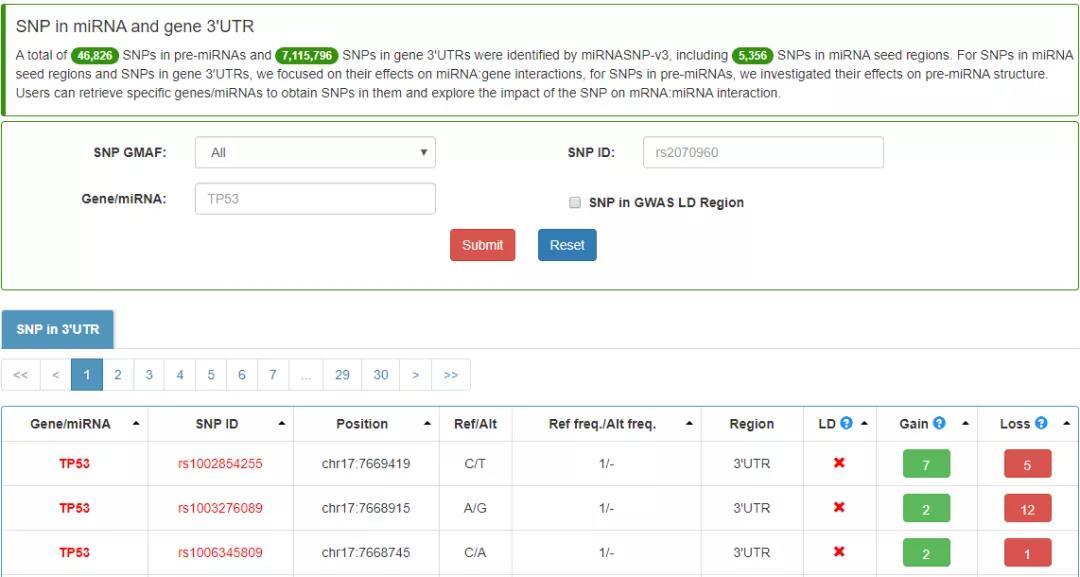This screenshot has height=577, width=1080.
Task: Click the red X LD marker for rs1002854255
Action: coord(840,464)
